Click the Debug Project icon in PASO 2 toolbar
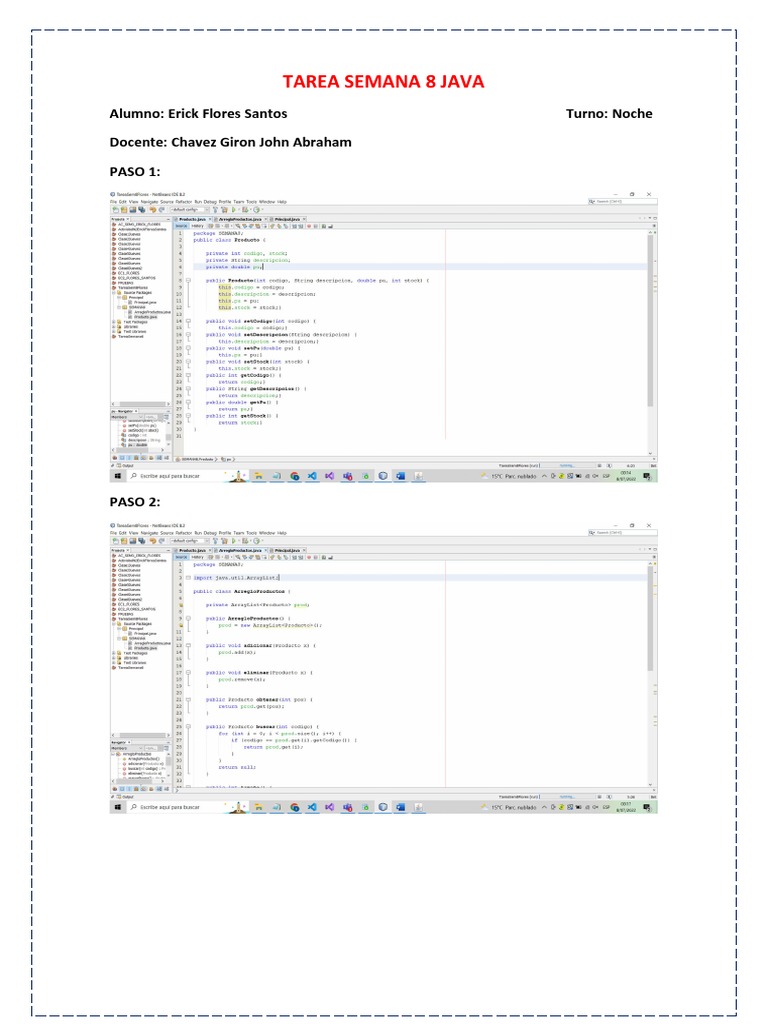Image resolution: width=768 pixels, height=1024 pixels. point(245,541)
